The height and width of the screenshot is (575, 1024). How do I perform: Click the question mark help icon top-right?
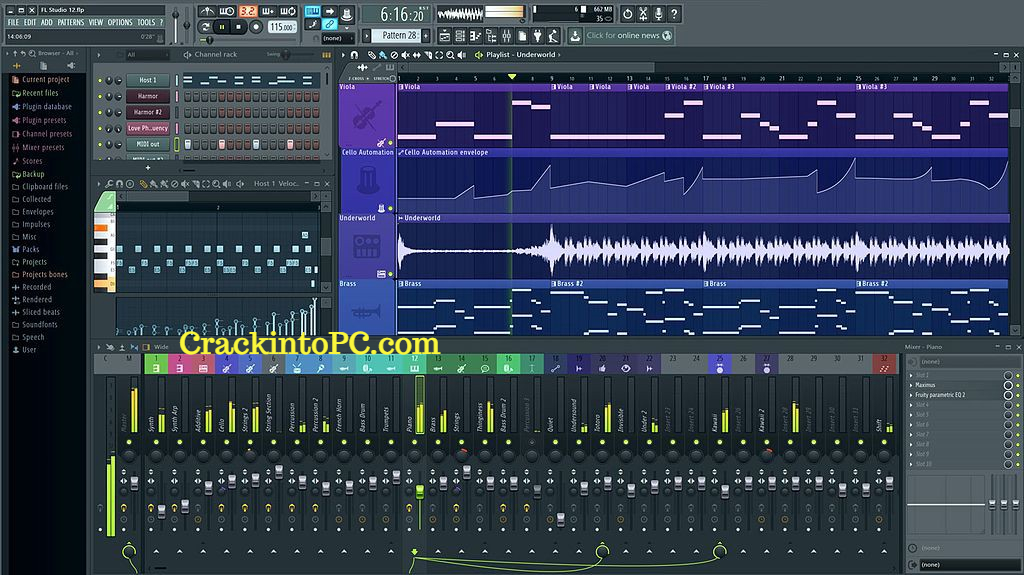tap(675, 13)
